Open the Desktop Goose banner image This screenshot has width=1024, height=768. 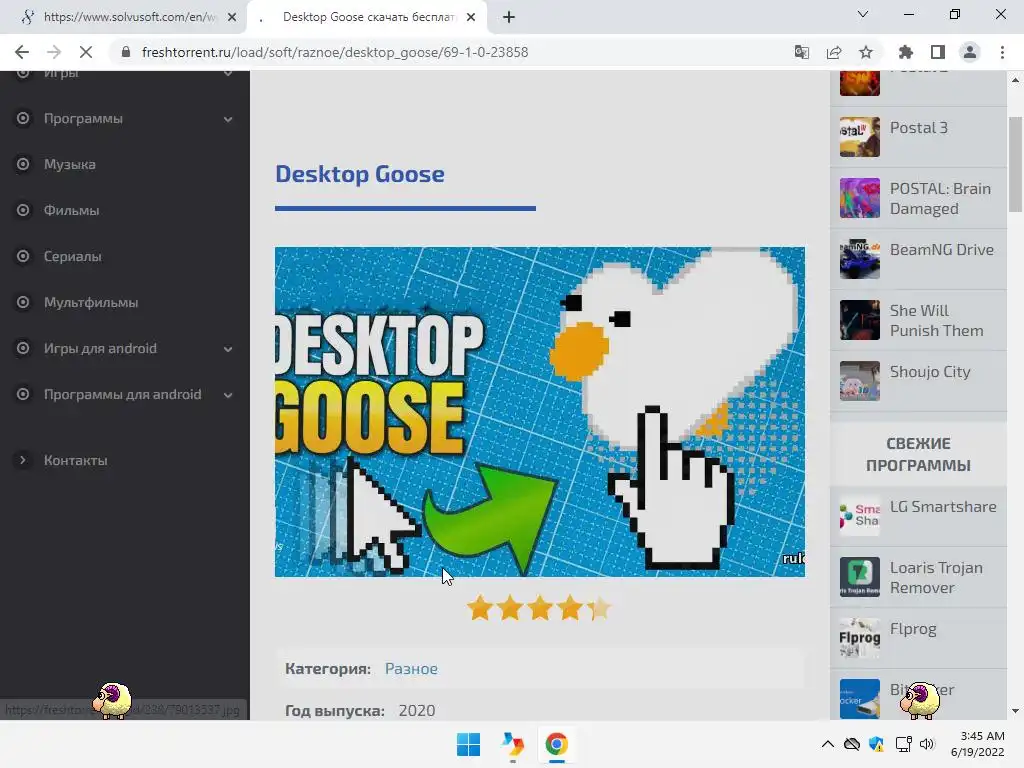[539, 411]
